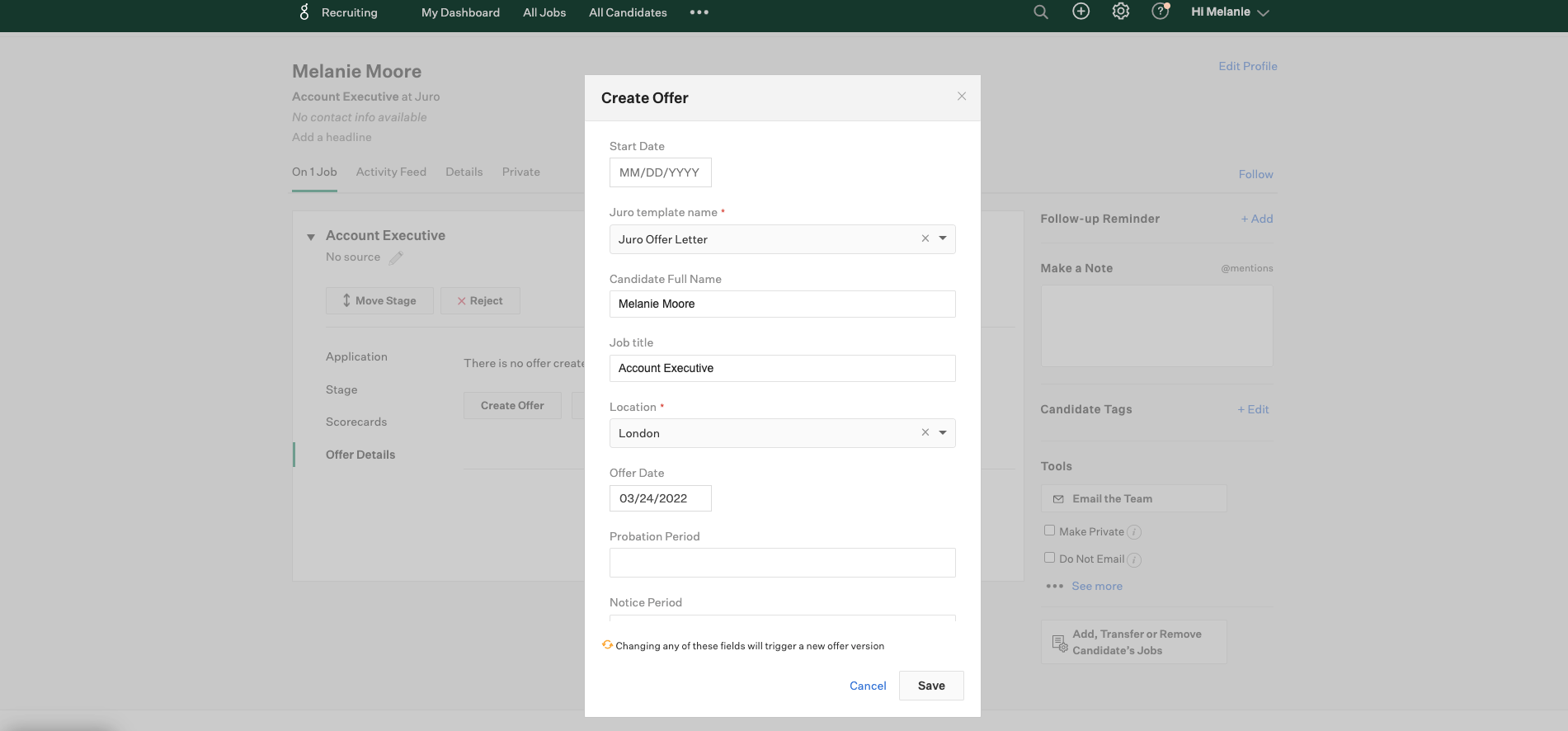1568x731 pixels.
Task: Switch to the Private tab
Action: (x=521, y=172)
